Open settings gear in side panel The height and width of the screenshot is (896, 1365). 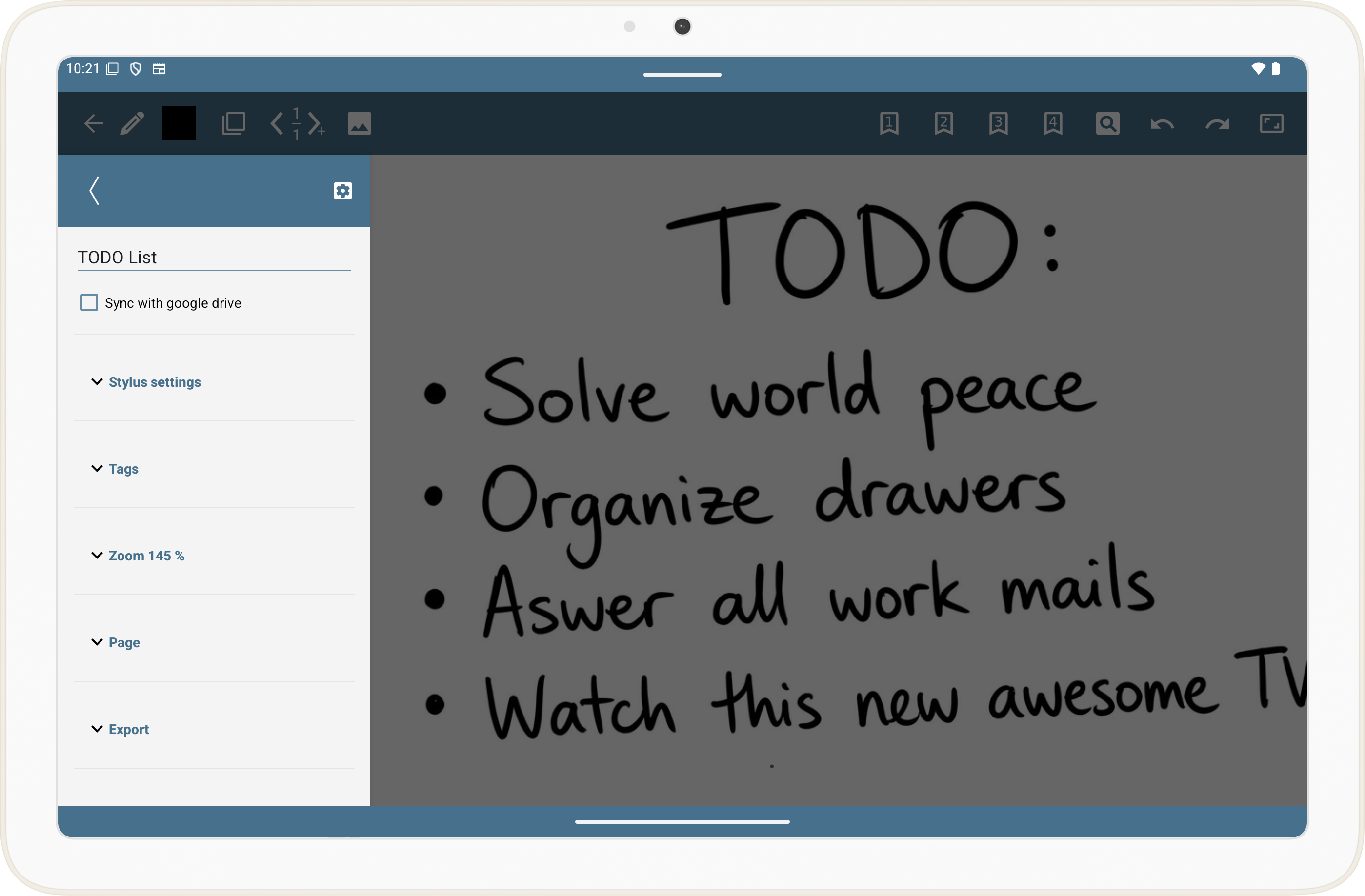[x=342, y=190]
